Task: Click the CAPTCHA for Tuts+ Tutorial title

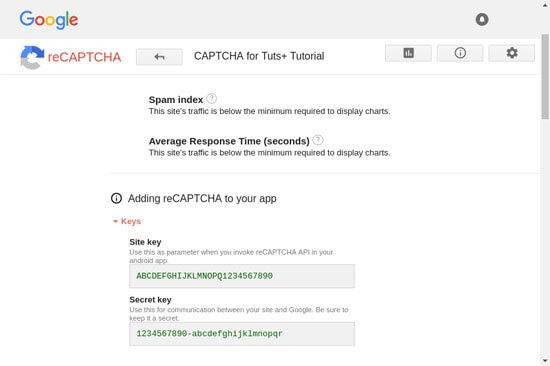Action: click(259, 56)
